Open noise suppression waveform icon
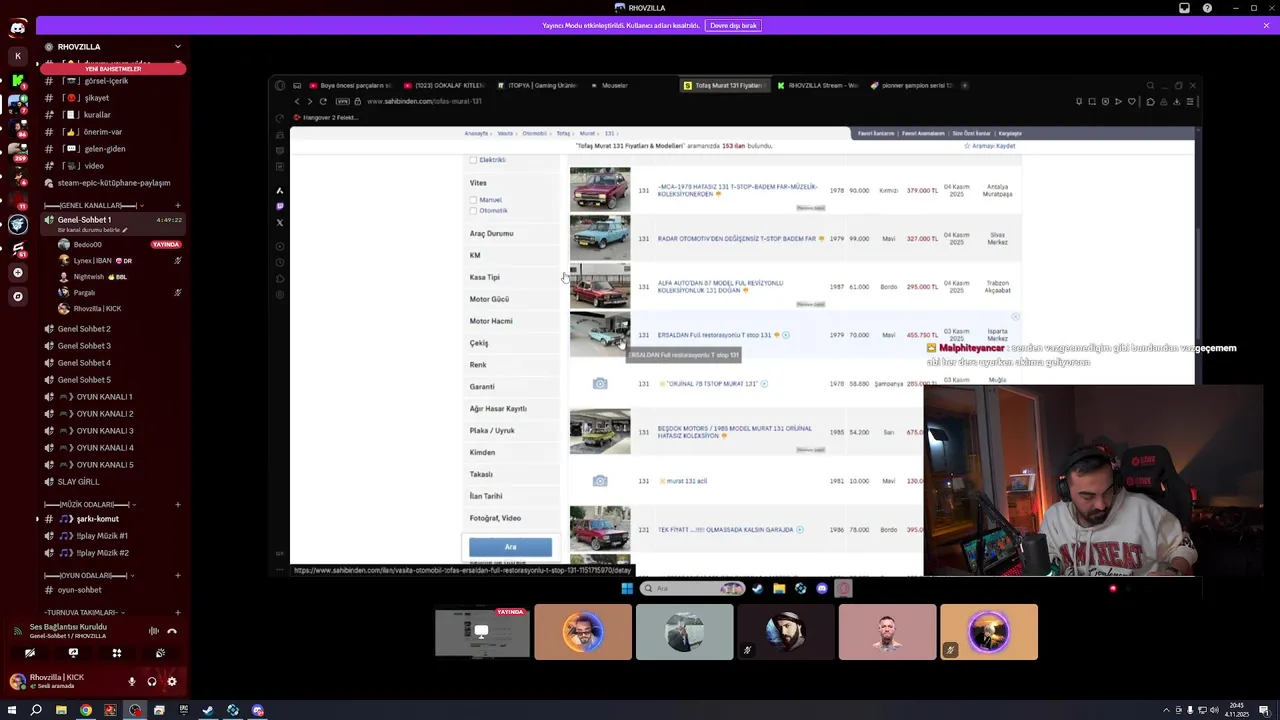Viewport: 1280px width, 720px height. [153, 631]
